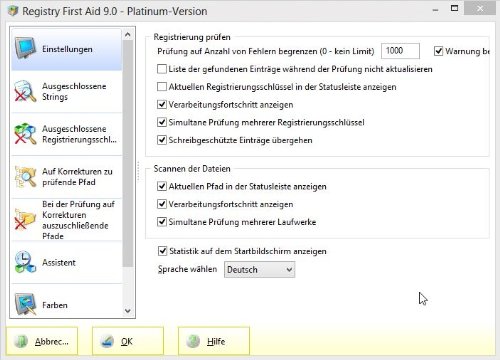Click sidebar scroll down arrow
The image size is (500, 360).
tap(128, 311)
